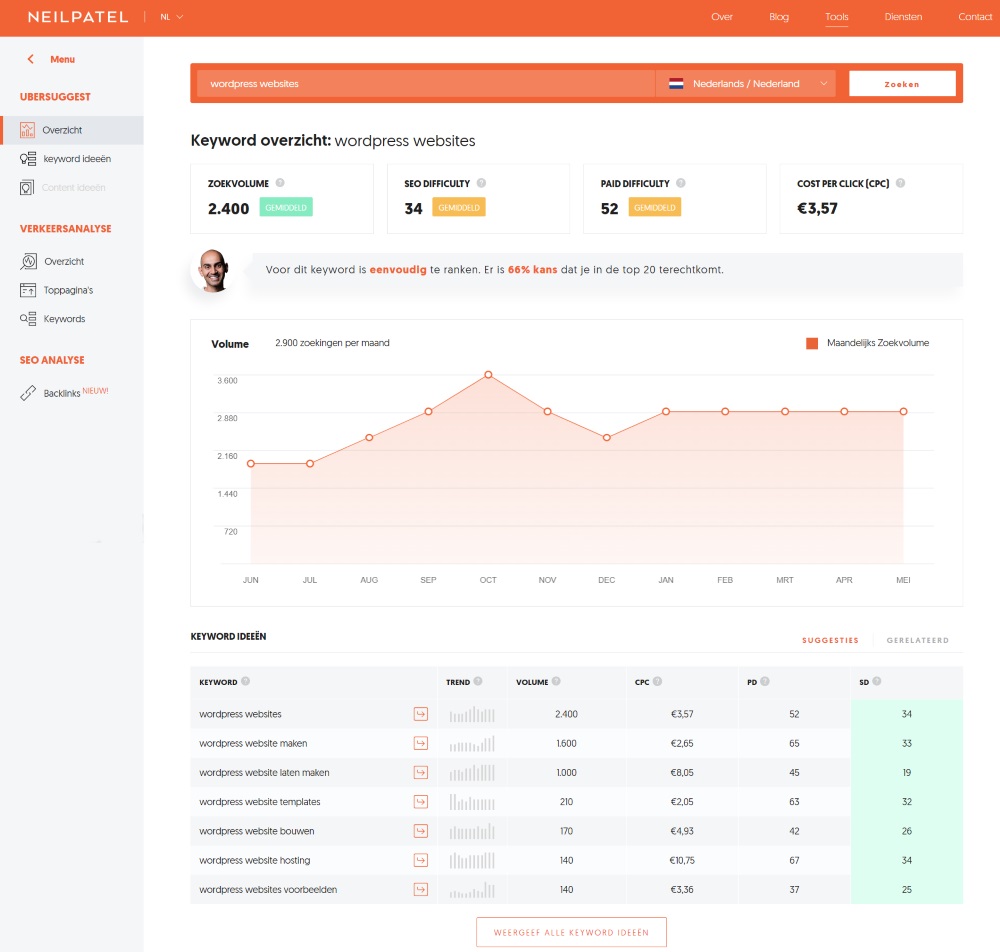Click the Verkeersanalyse Keywords icon

point(27,319)
